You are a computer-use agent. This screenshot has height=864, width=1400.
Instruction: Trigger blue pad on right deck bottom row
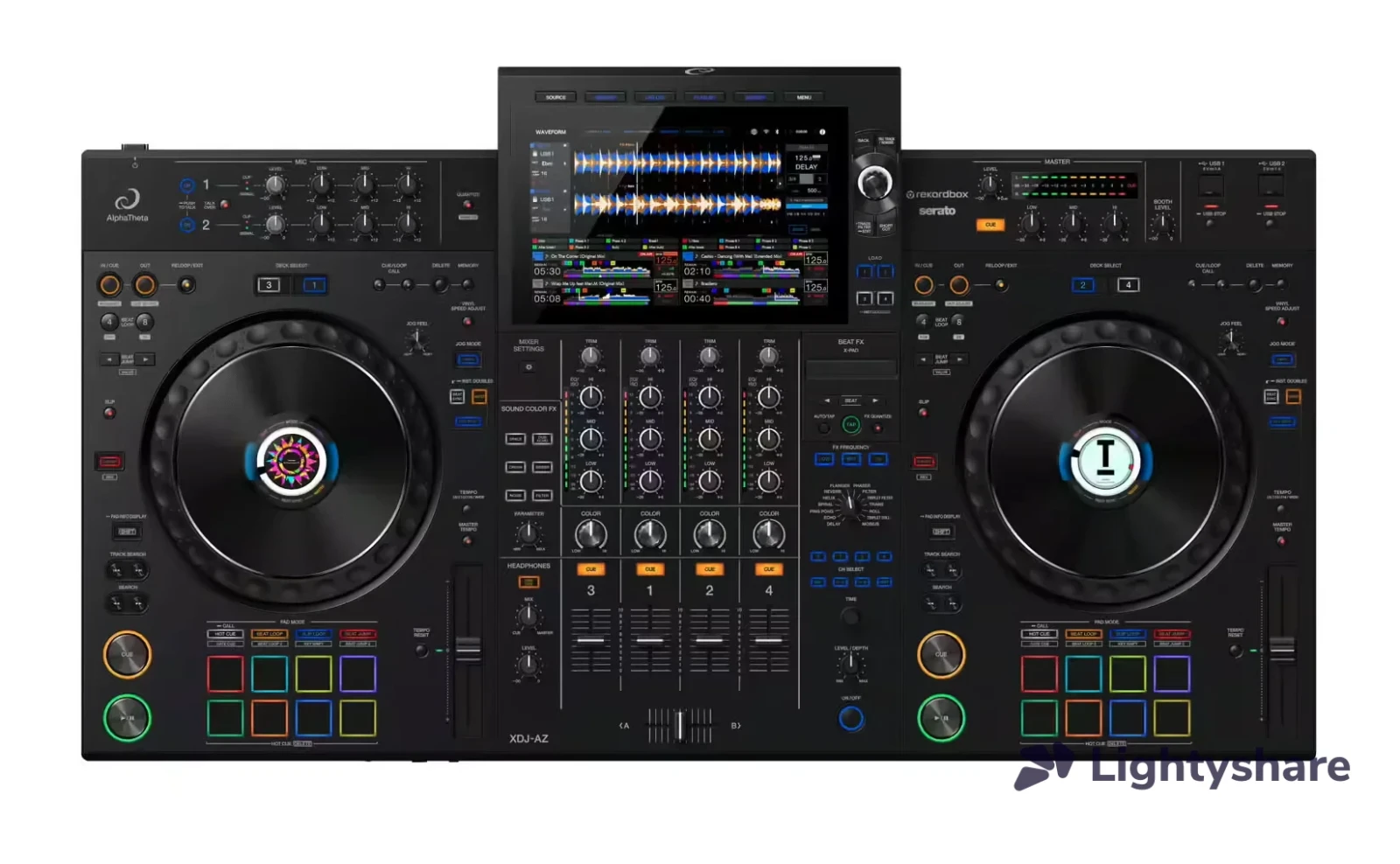1127,718
